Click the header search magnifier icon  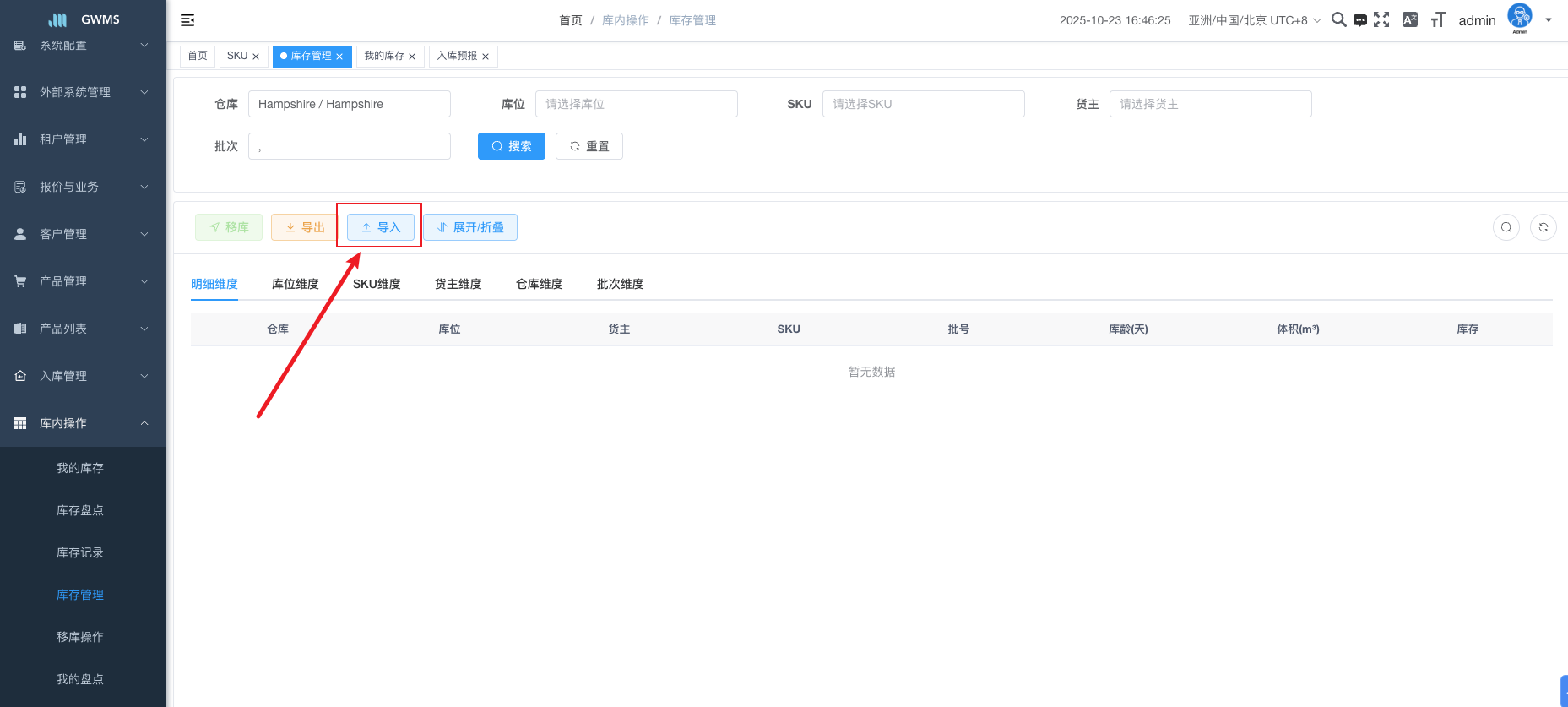[x=1338, y=19]
